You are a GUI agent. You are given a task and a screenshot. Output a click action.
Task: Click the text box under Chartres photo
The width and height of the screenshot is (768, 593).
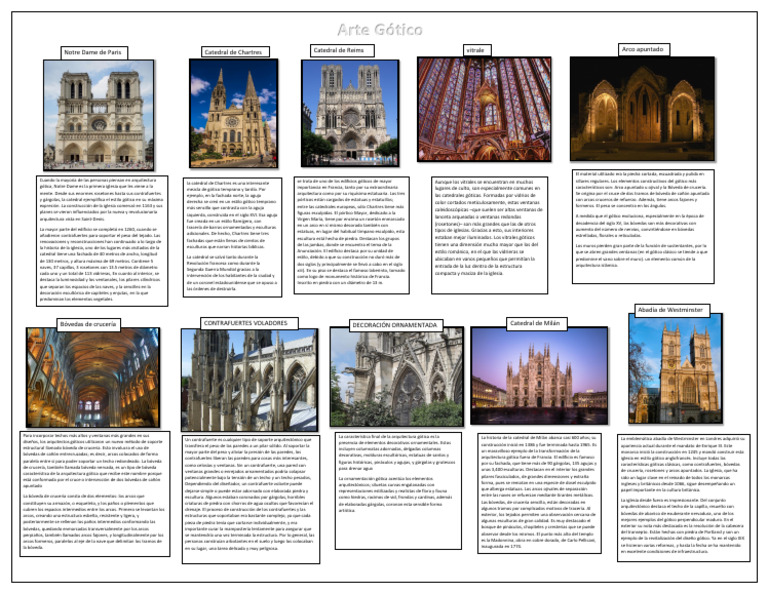[233, 237]
